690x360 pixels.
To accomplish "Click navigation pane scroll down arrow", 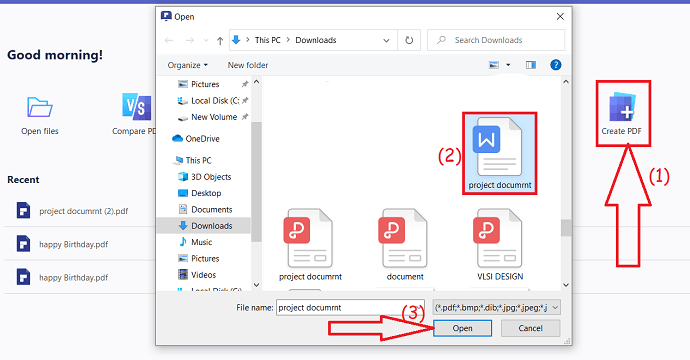I will coord(257,285).
